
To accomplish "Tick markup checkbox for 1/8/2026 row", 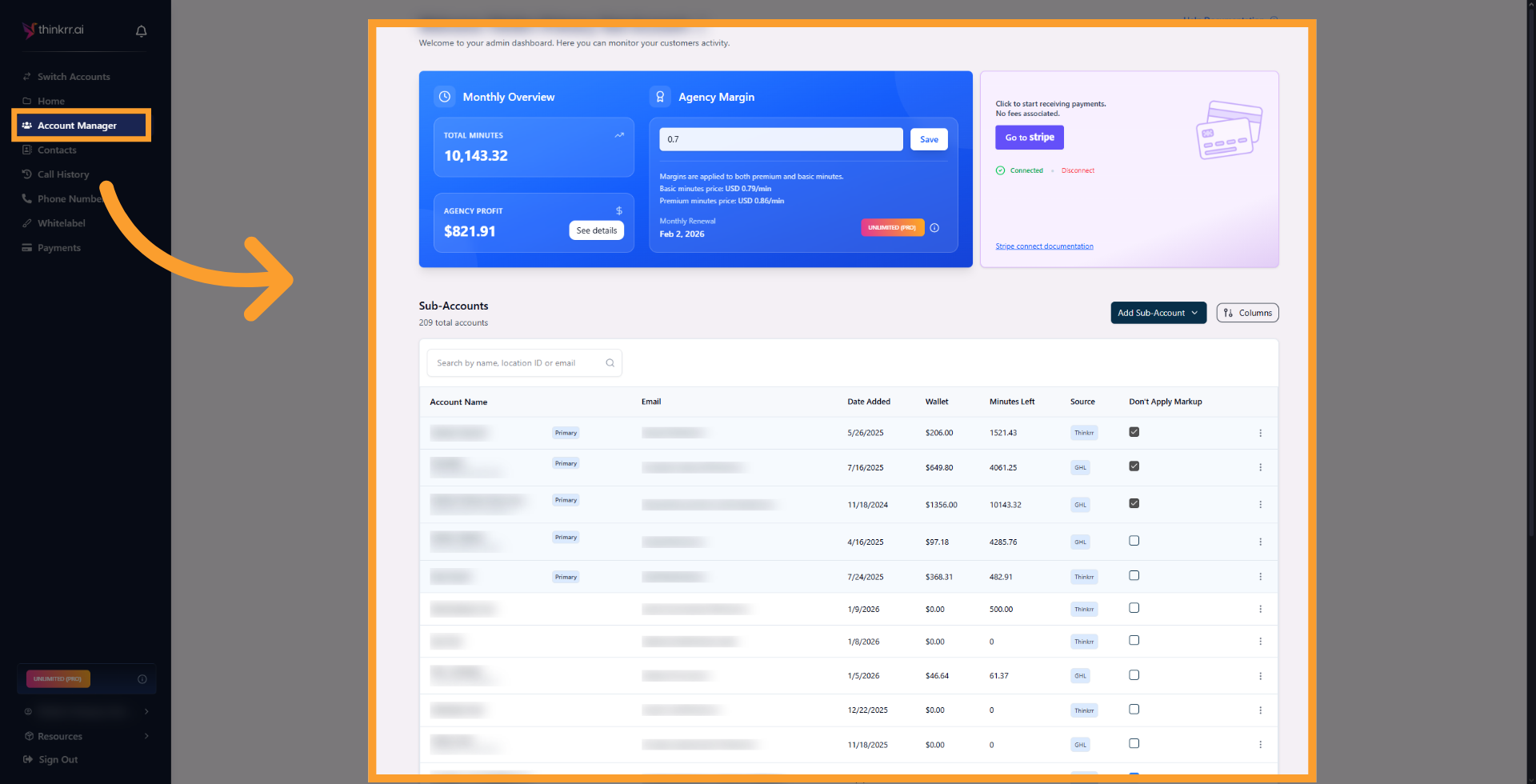I will click(x=1134, y=640).
